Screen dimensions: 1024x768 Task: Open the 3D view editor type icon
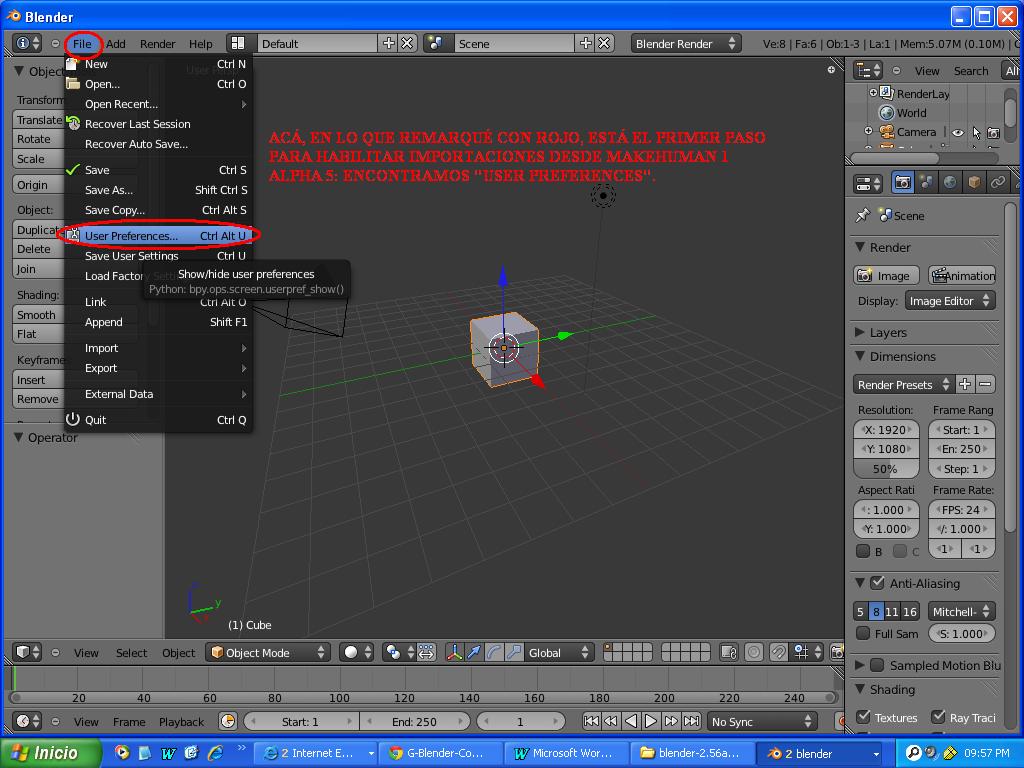tap(27, 652)
